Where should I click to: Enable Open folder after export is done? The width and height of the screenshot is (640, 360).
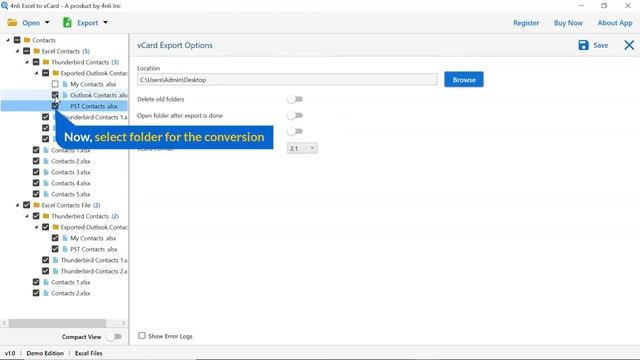coord(295,116)
